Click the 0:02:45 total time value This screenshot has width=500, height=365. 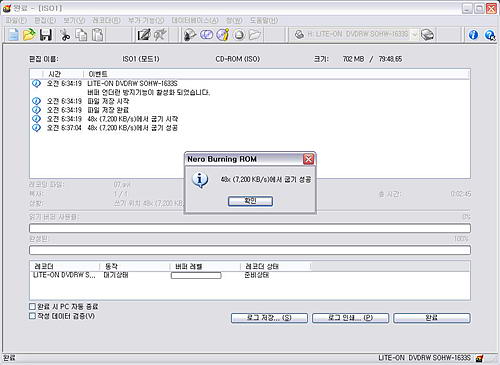[461, 194]
